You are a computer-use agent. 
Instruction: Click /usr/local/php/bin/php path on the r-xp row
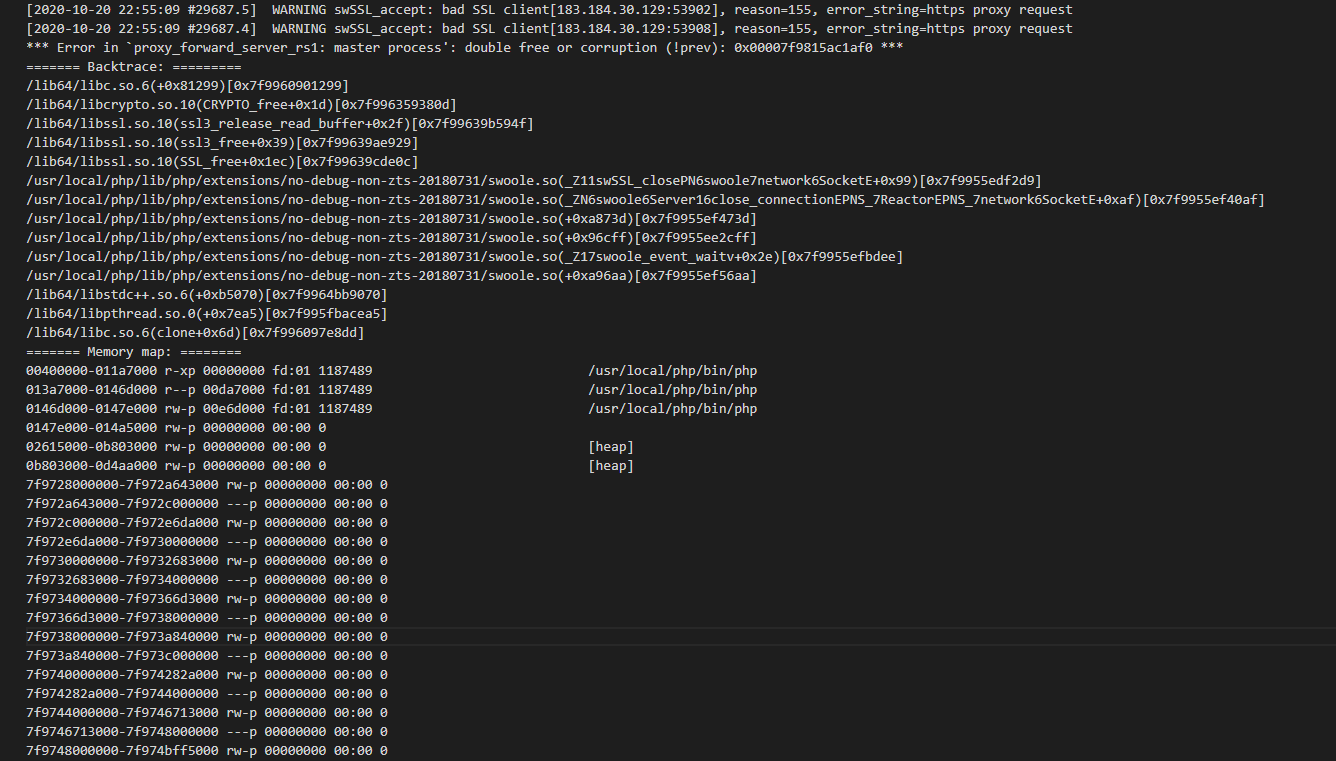(x=672, y=371)
